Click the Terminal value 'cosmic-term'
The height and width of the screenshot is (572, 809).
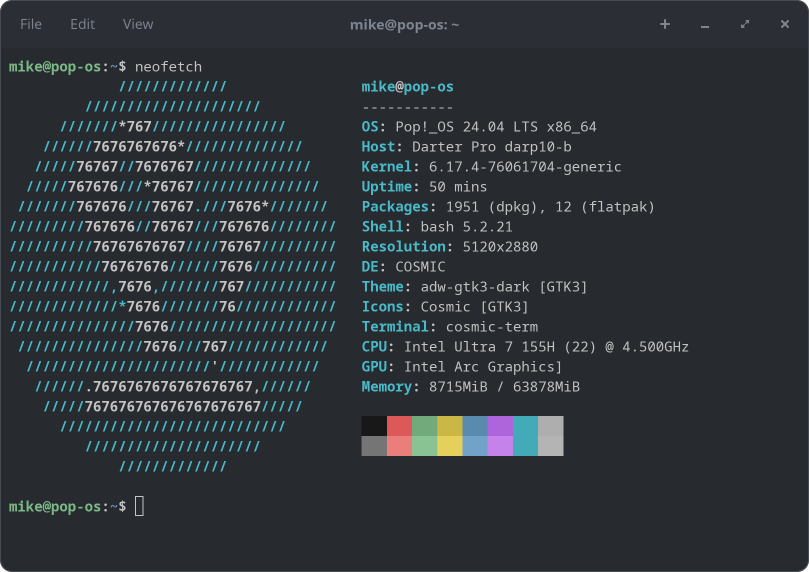tap(492, 327)
